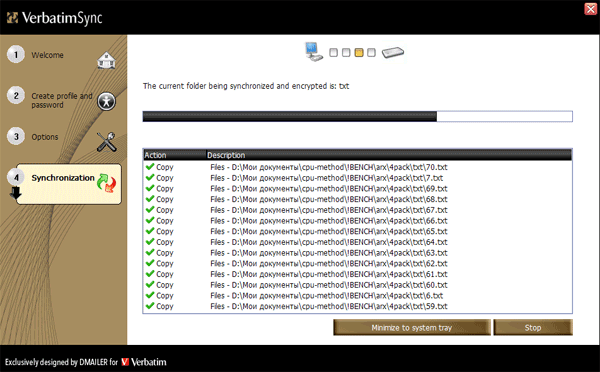Click the first transfer indicator box
Image resolution: width=600 pixels, height=372 pixels.
(x=333, y=52)
